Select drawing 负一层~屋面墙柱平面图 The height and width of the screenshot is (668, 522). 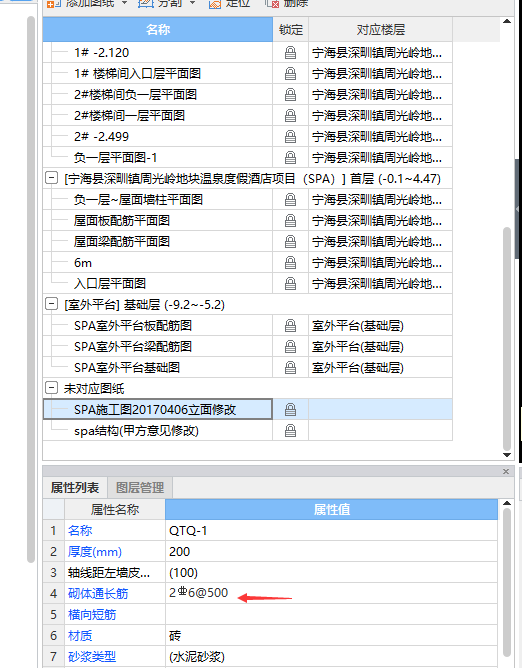pyautogui.click(x=138, y=200)
